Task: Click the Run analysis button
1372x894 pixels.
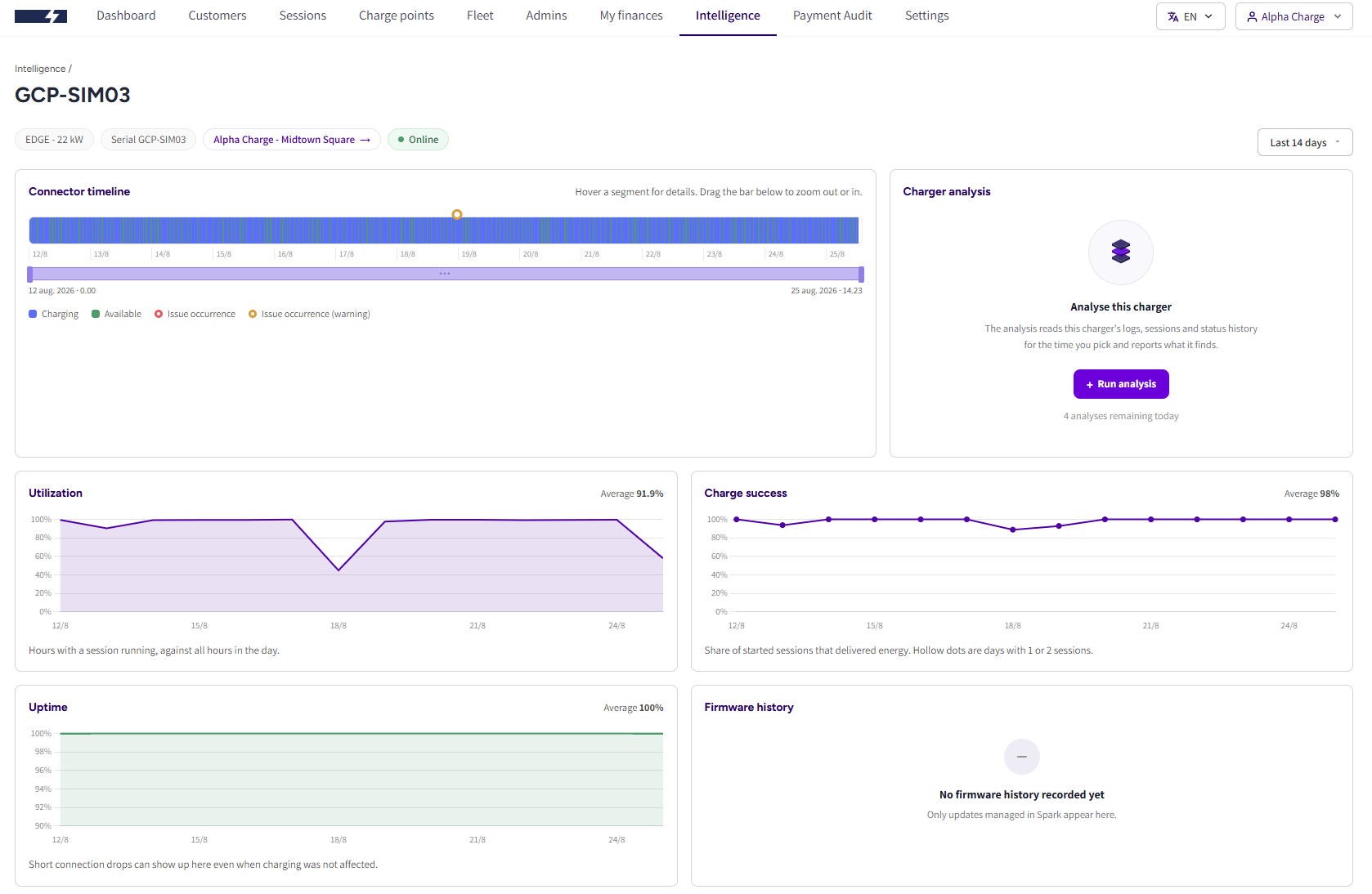Action: (x=1121, y=384)
